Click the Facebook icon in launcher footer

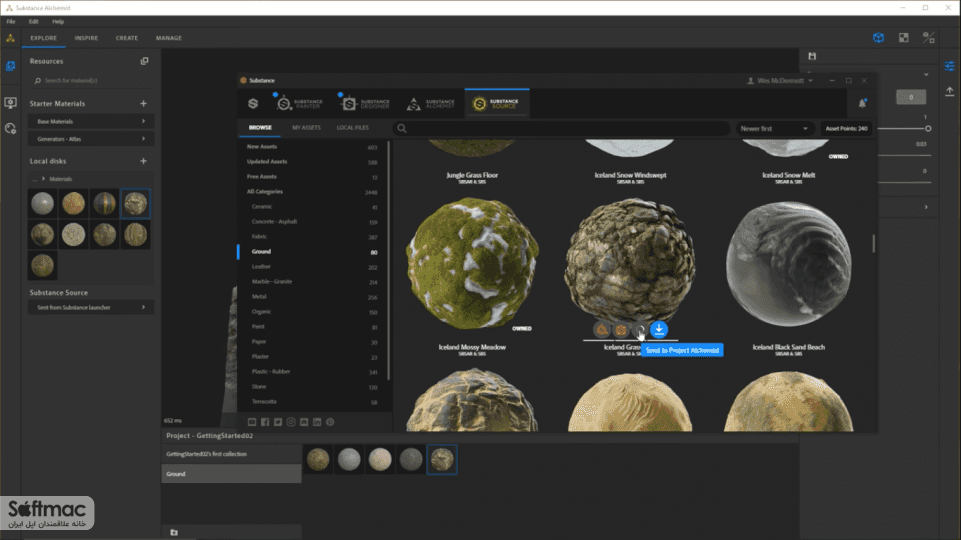[265, 422]
